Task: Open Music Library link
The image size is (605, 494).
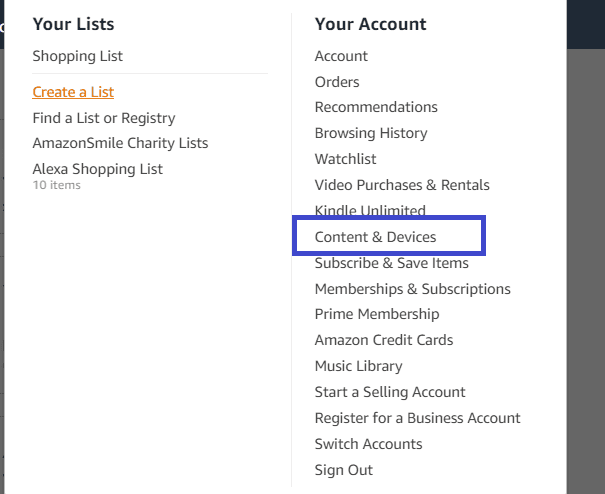Action: (x=358, y=366)
